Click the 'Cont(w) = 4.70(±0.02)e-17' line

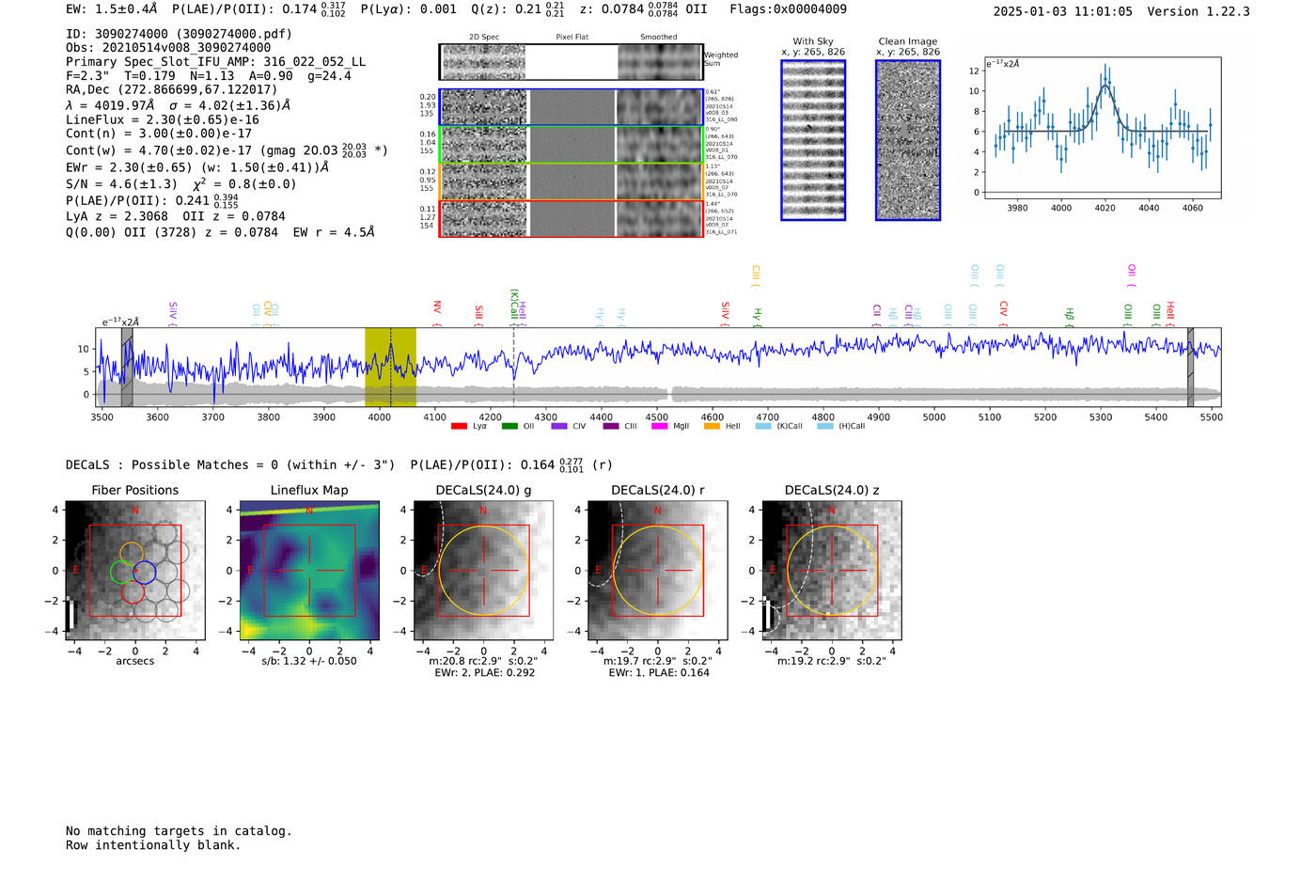pyautogui.click(x=227, y=150)
